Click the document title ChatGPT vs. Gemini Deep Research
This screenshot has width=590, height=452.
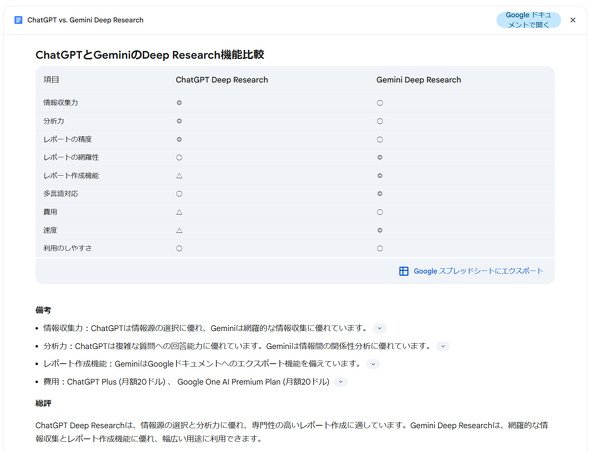pos(85,20)
